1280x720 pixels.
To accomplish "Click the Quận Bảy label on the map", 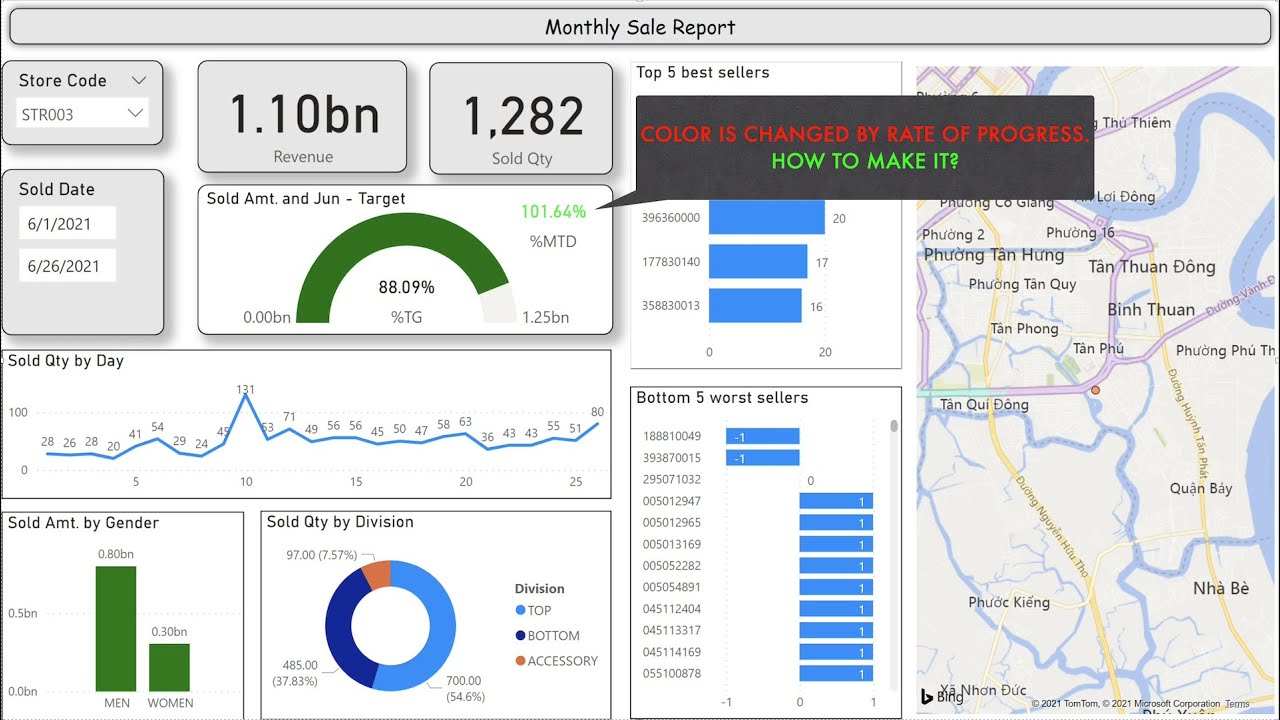I will [x=1201, y=488].
